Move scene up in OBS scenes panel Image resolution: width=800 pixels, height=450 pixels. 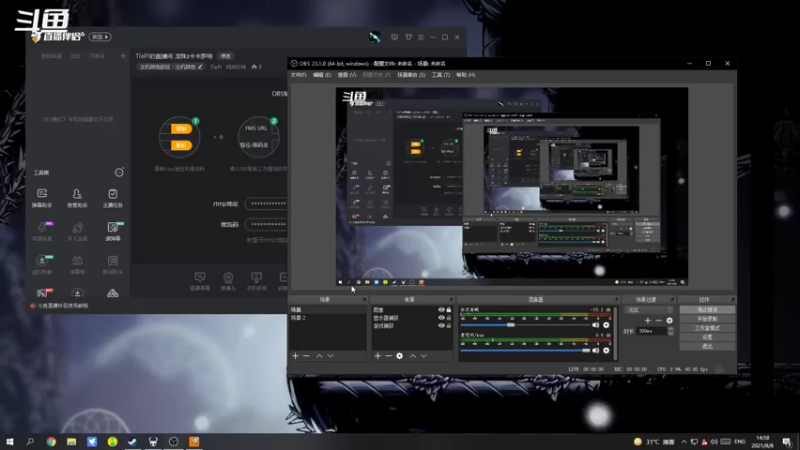(319, 356)
